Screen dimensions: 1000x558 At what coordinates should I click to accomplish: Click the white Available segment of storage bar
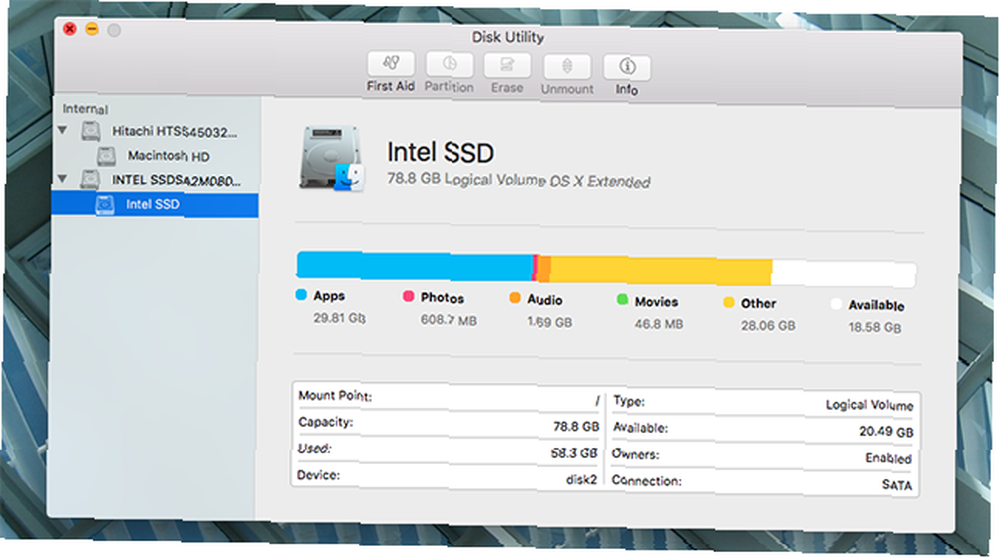coord(844,274)
